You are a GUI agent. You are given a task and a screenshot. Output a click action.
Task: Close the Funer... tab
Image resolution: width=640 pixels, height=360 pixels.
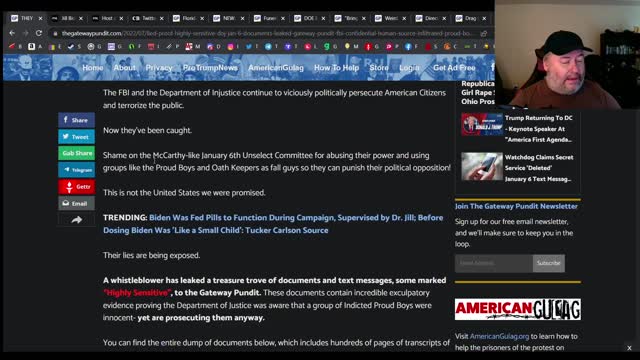coord(283,18)
